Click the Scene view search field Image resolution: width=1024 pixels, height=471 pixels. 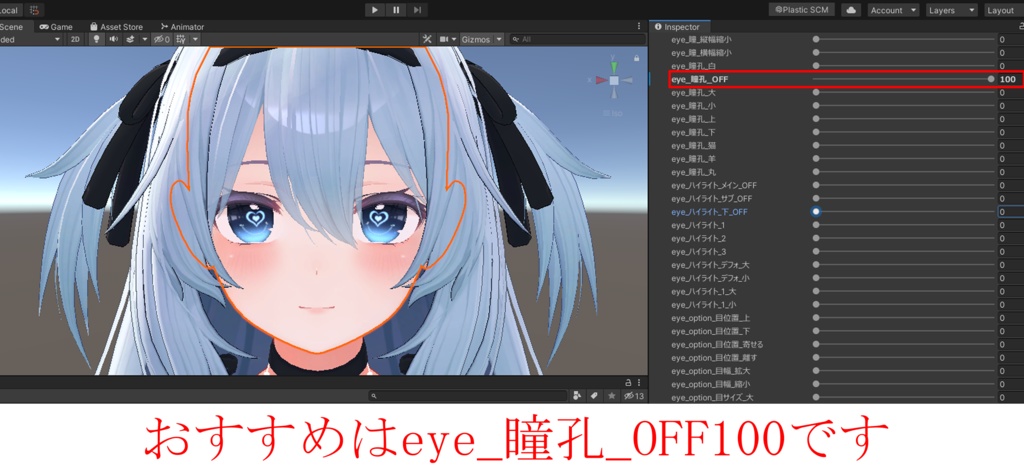[x=577, y=39]
